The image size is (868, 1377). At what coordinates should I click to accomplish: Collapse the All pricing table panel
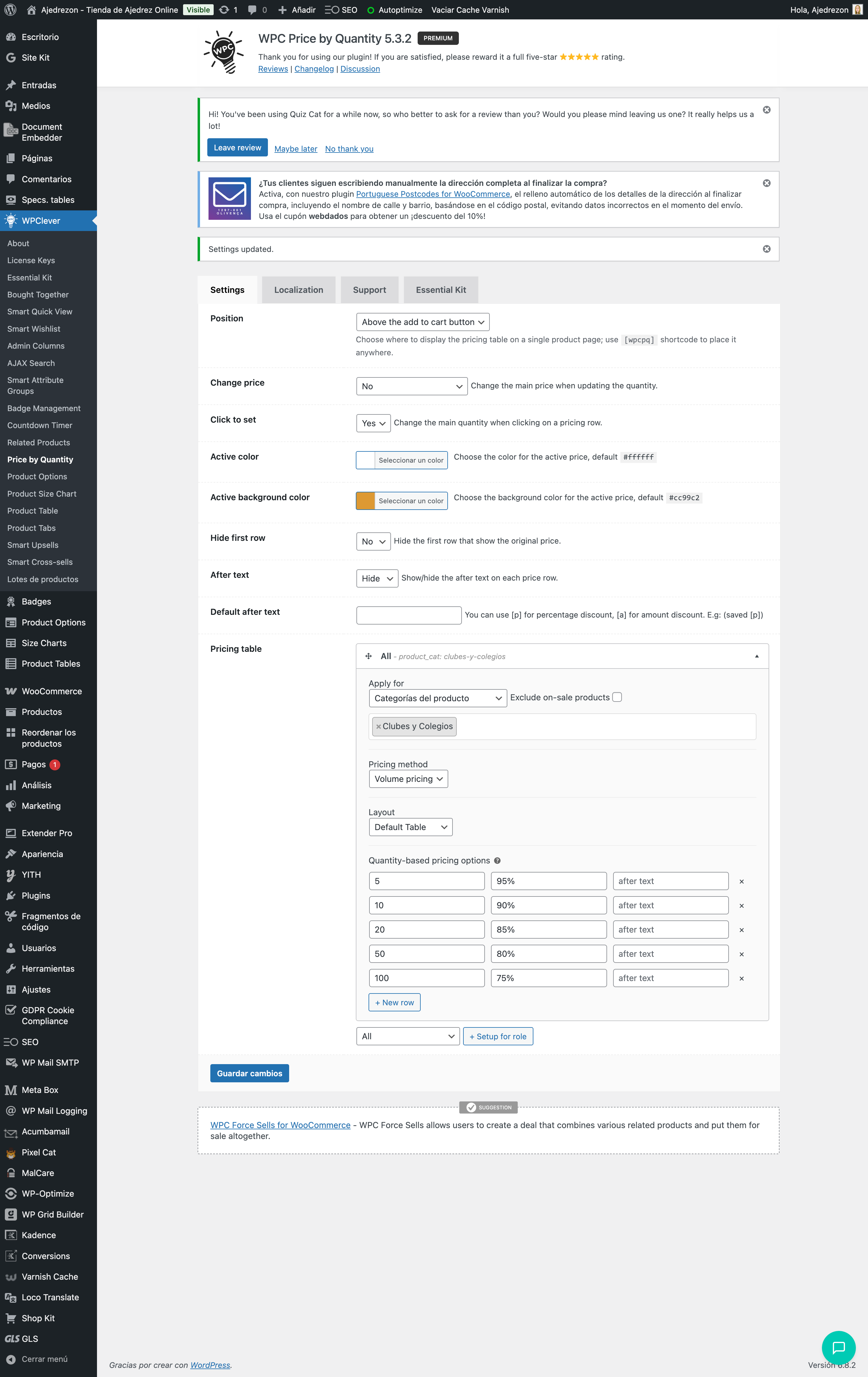pyautogui.click(x=756, y=656)
